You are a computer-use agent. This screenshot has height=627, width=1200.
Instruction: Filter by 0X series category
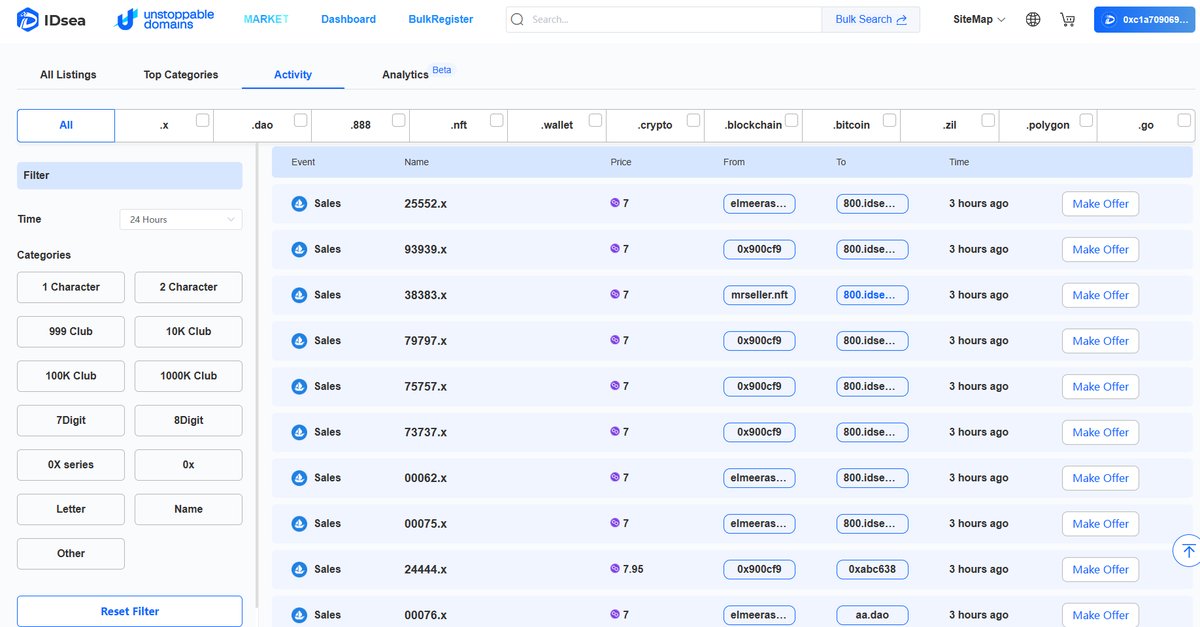(x=71, y=465)
